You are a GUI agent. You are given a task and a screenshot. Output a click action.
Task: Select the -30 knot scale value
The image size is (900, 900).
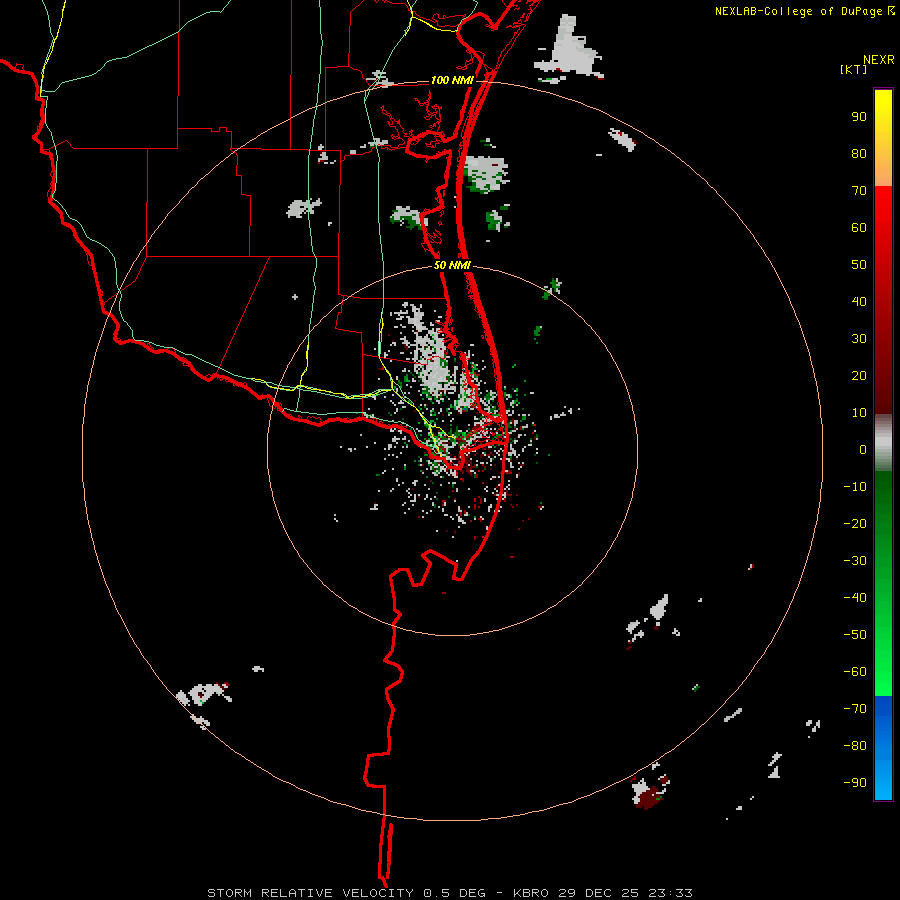(x=855, y=561)
